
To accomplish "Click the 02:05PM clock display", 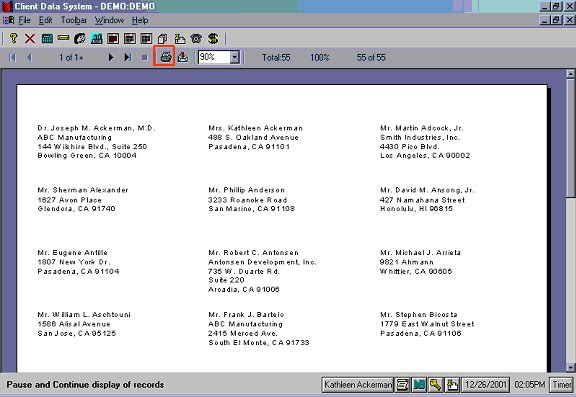I will (530, 385).
